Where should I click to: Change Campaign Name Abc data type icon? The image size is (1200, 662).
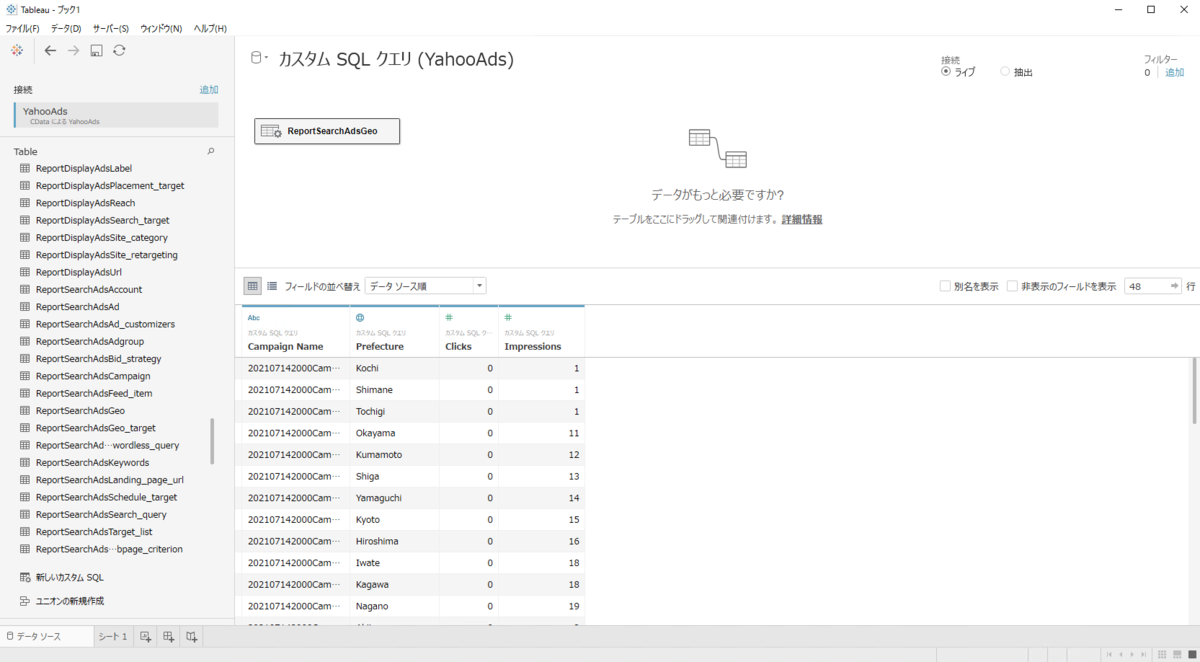[x=254, y=317]
